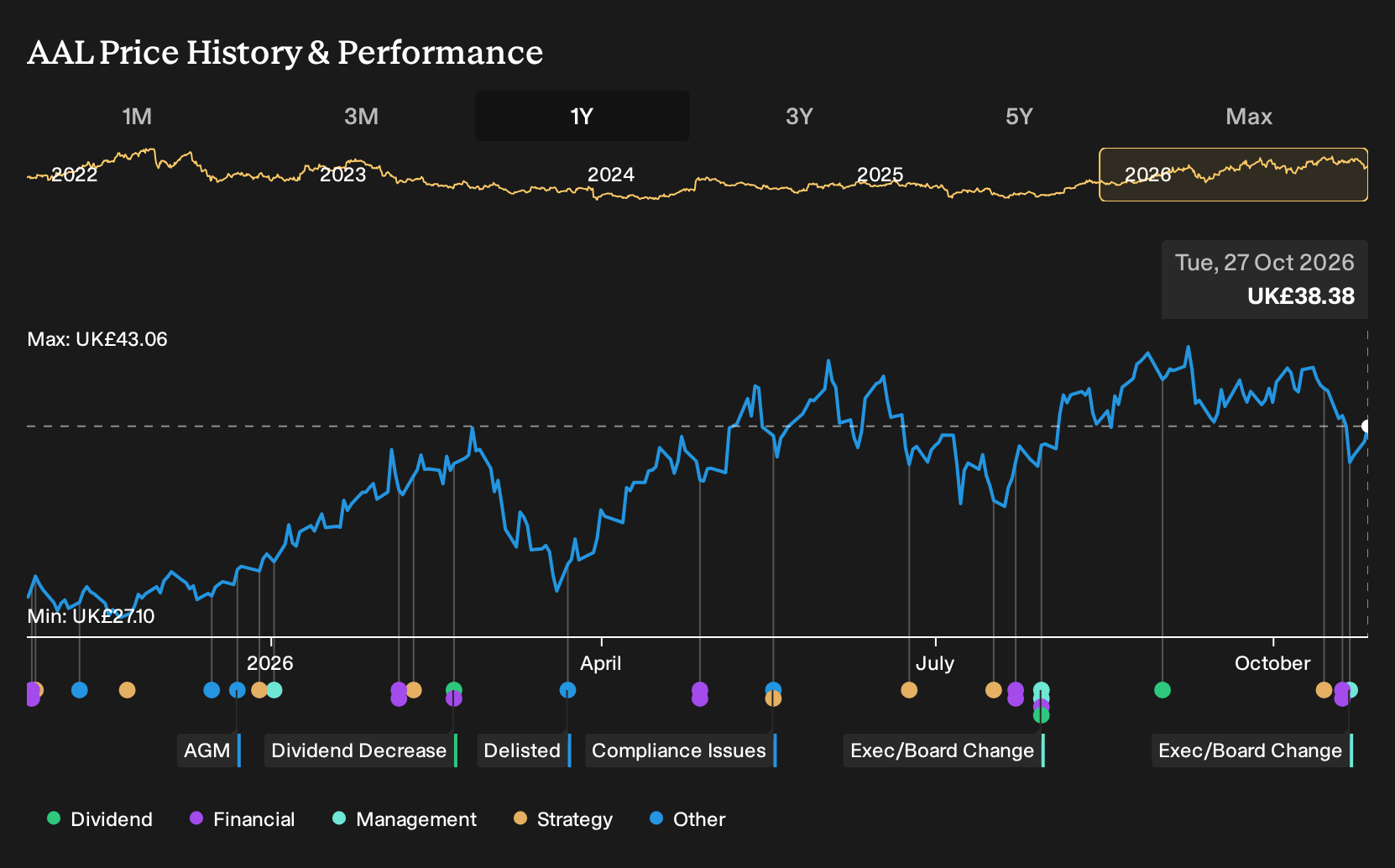Viewport: 1395px width, 868px height.
Task: Click the 'Min: UK£27.10' label
Action: click(91, 616)
